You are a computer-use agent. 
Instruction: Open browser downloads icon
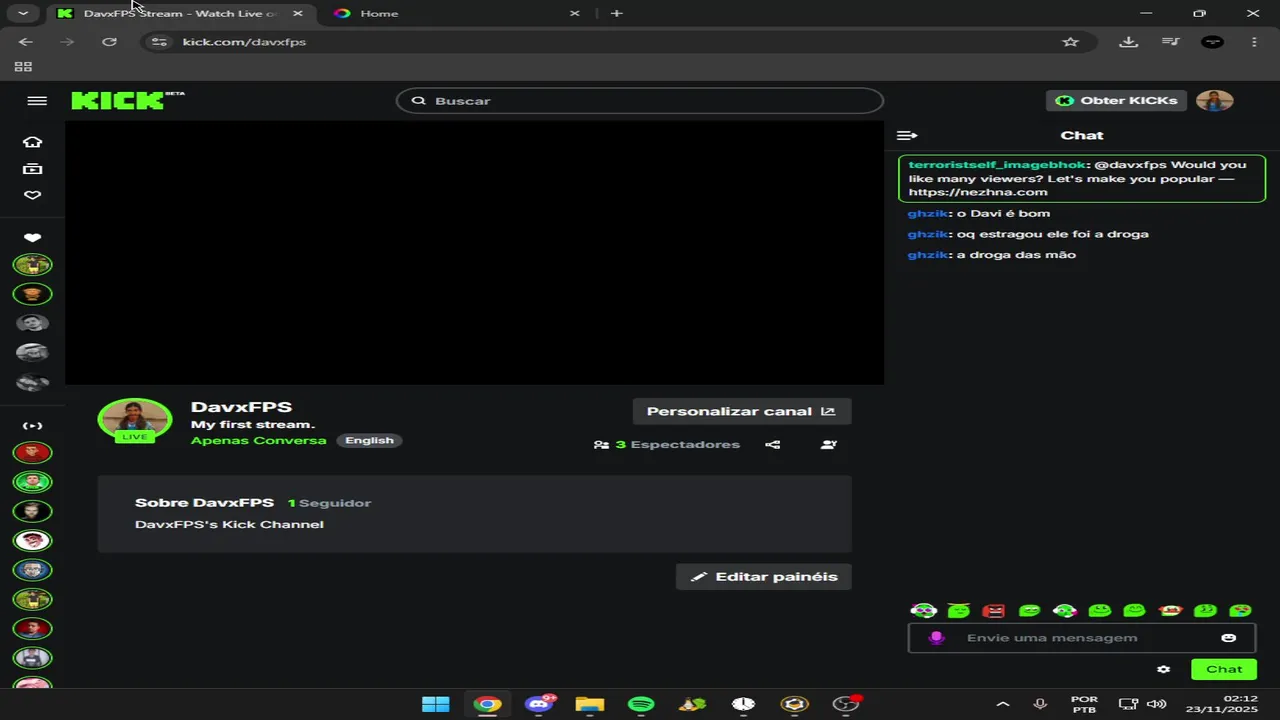1129,42
